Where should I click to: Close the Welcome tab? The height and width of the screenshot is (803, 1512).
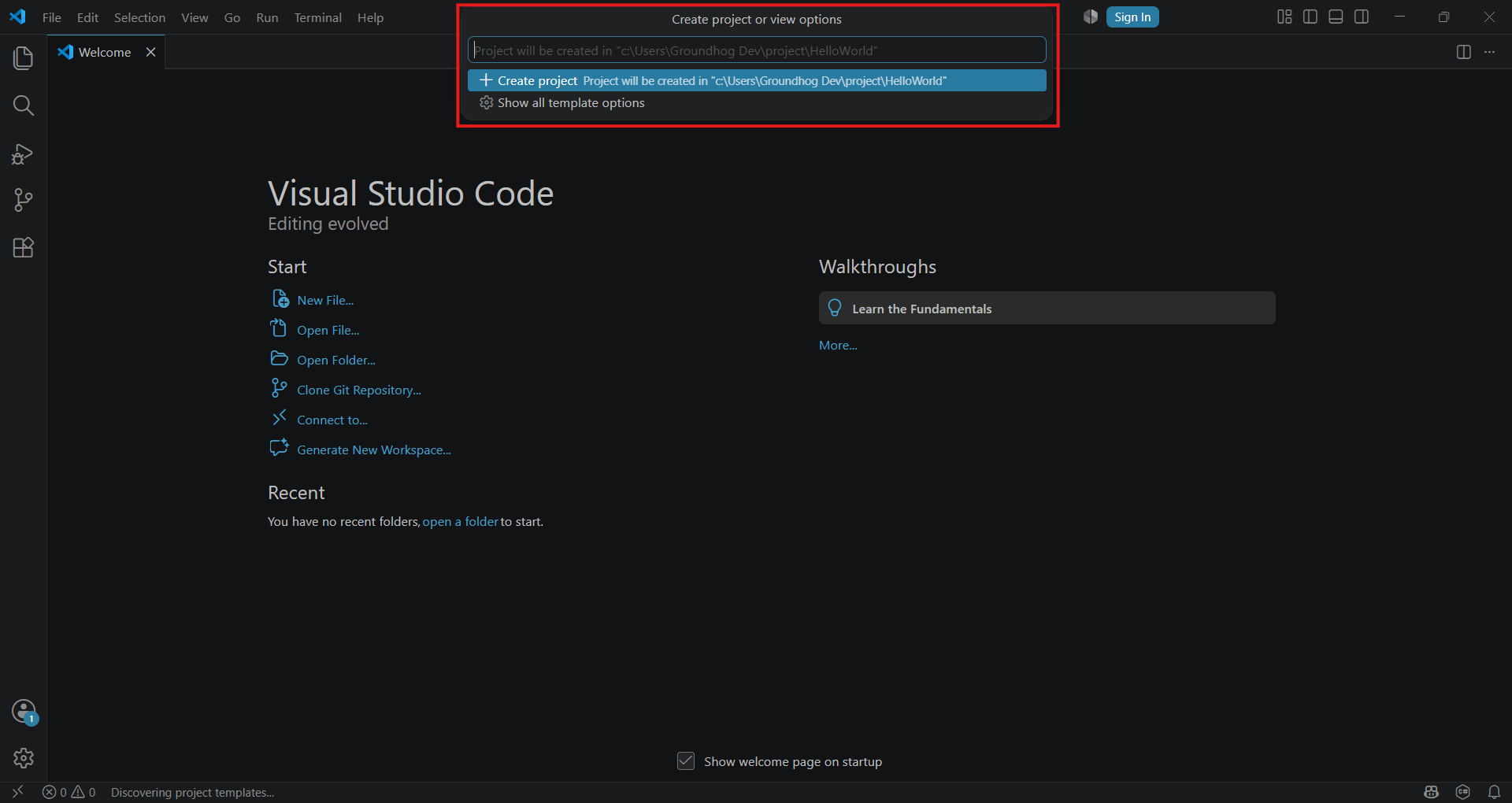coord(150,52)
